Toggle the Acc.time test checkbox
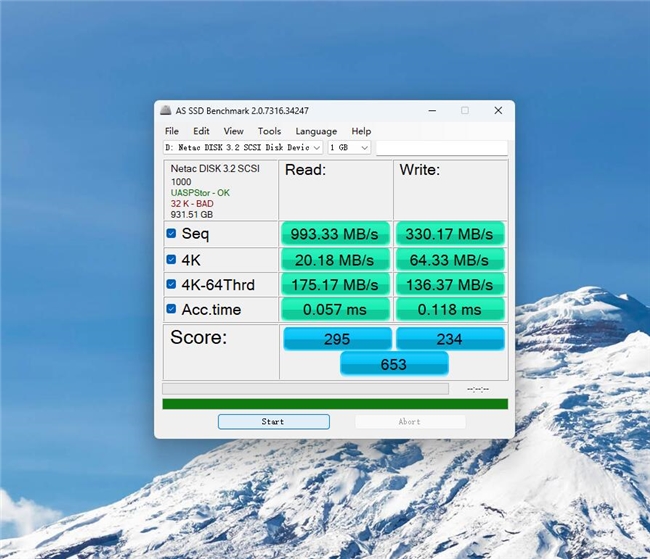 click(171, 310)
